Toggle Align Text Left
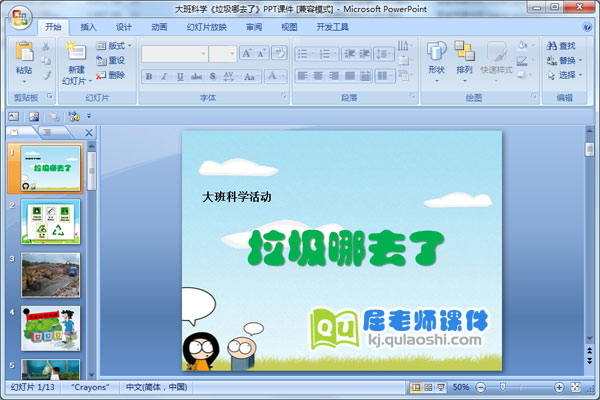 [x=302, y=76]
